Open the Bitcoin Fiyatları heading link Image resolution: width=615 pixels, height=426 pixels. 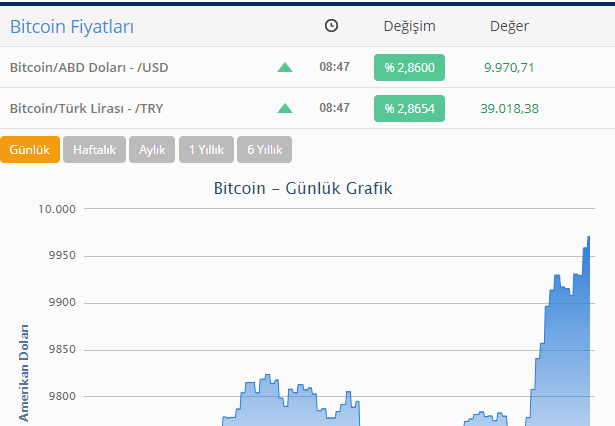tap(72, 27)
